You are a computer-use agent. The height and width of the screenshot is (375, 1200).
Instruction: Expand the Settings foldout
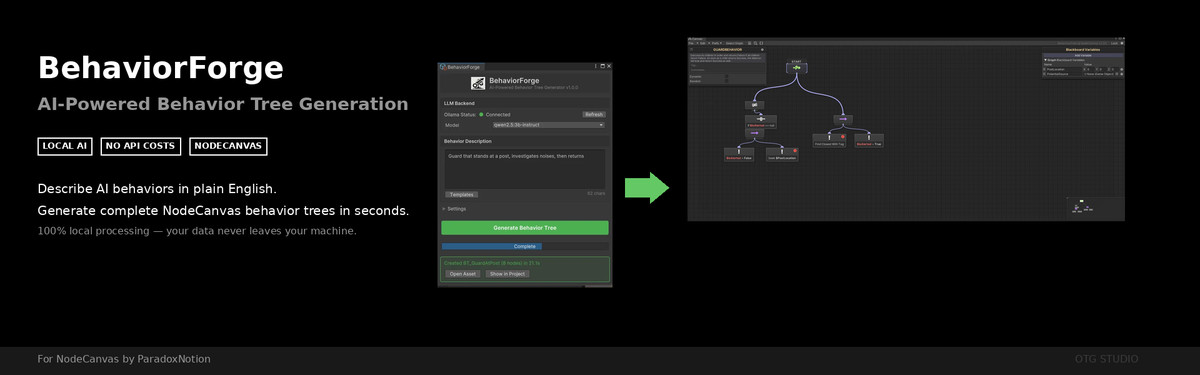tap(455, 209)
